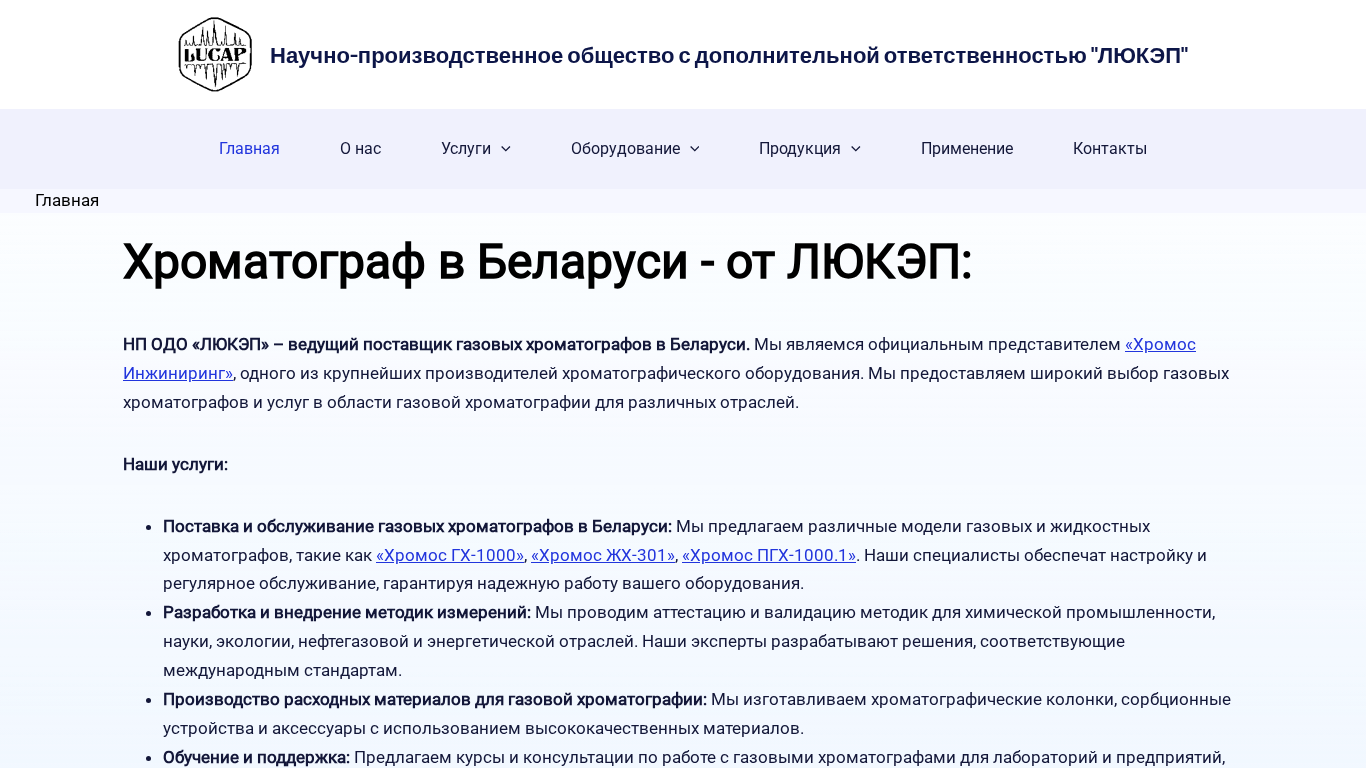Go to the О нас page
Screen dimensions: 1366x768
360,148
